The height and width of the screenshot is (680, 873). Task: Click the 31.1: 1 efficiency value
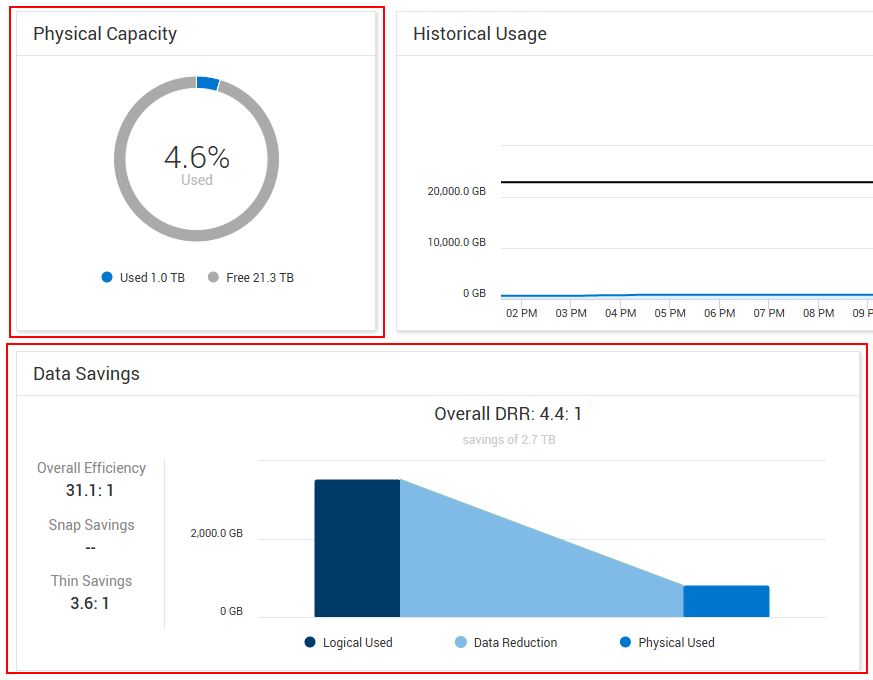90,490
